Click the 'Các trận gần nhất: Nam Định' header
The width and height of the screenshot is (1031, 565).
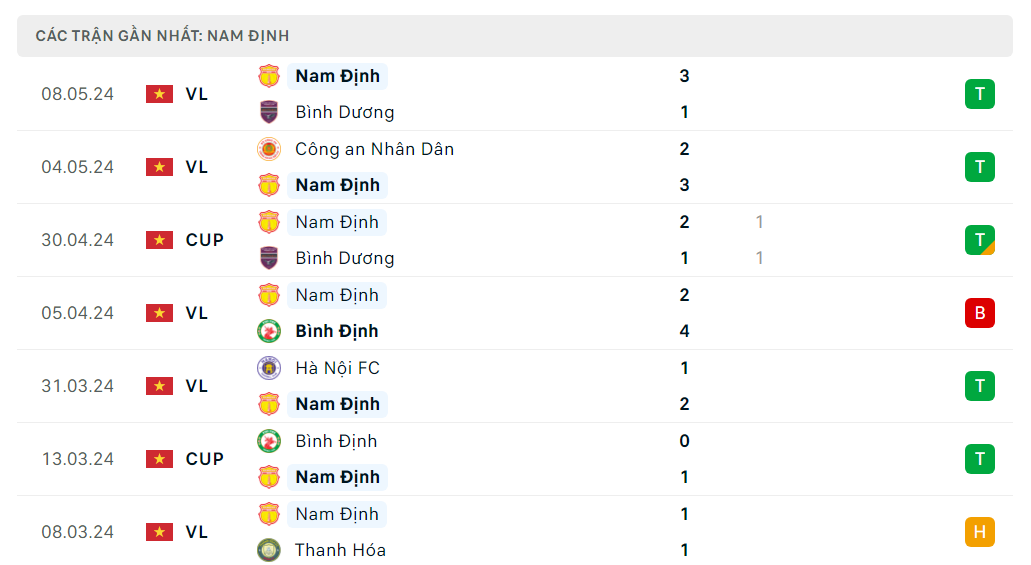tap(162, 36)
